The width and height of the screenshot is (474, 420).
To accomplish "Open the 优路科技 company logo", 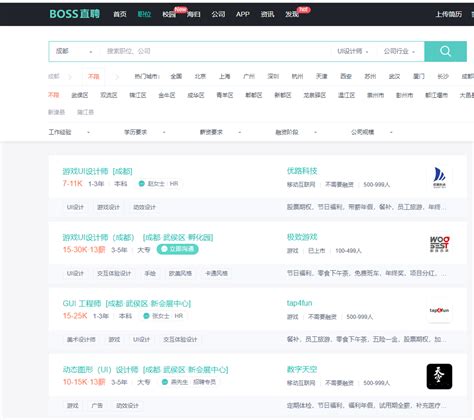I will [x=439, y=177].
